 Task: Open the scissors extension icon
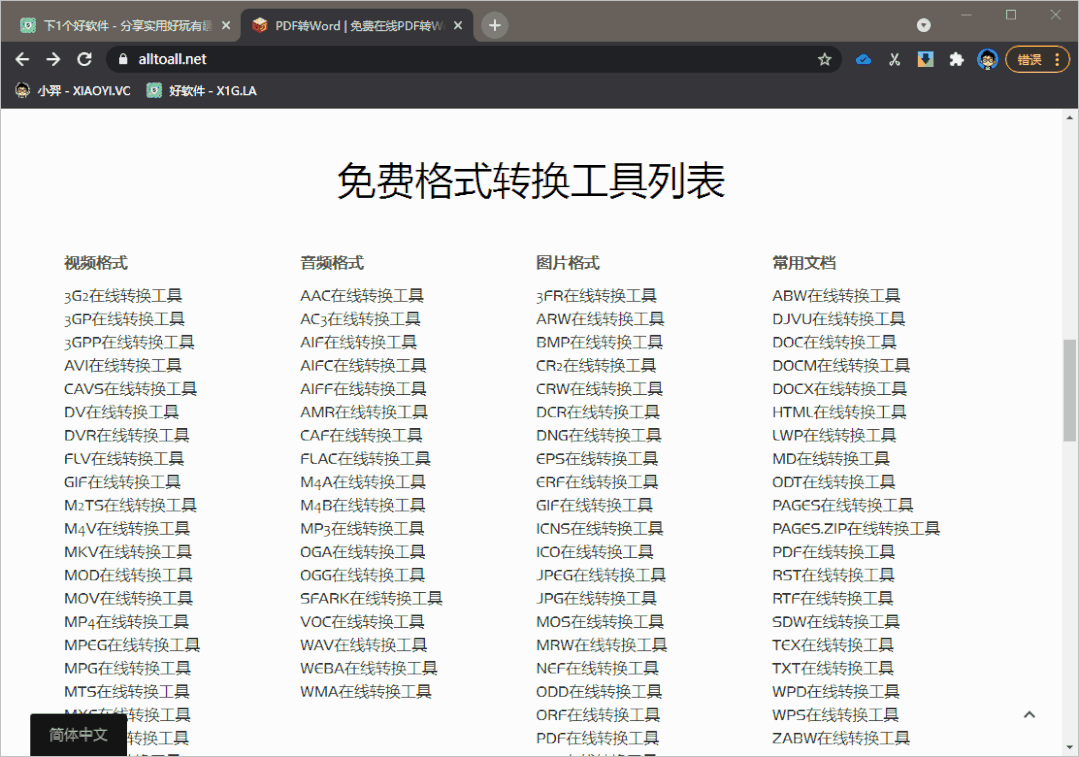pyautogui.click(x=894, y=60)
